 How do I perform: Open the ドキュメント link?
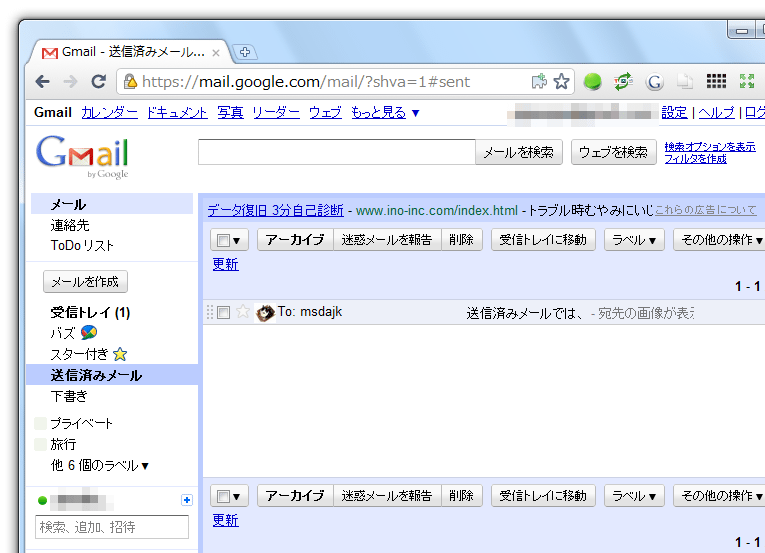(177, 113)
